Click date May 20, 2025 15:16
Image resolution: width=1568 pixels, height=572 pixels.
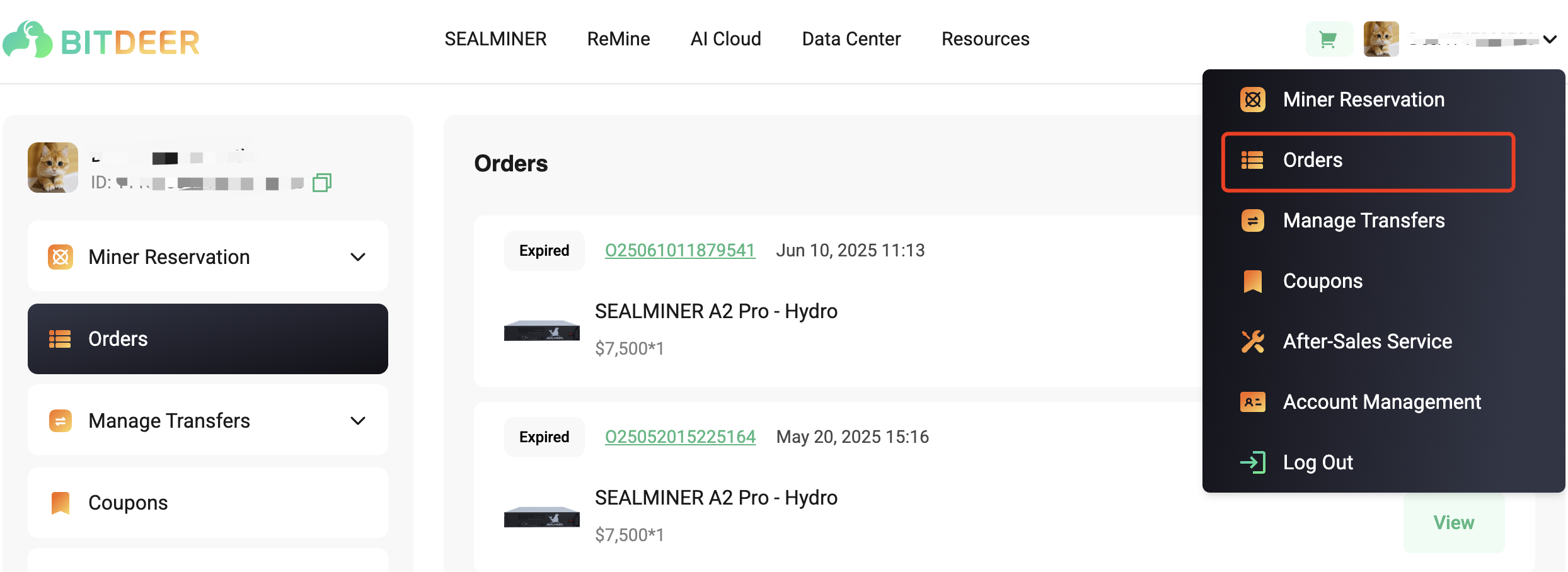[852, 437]
